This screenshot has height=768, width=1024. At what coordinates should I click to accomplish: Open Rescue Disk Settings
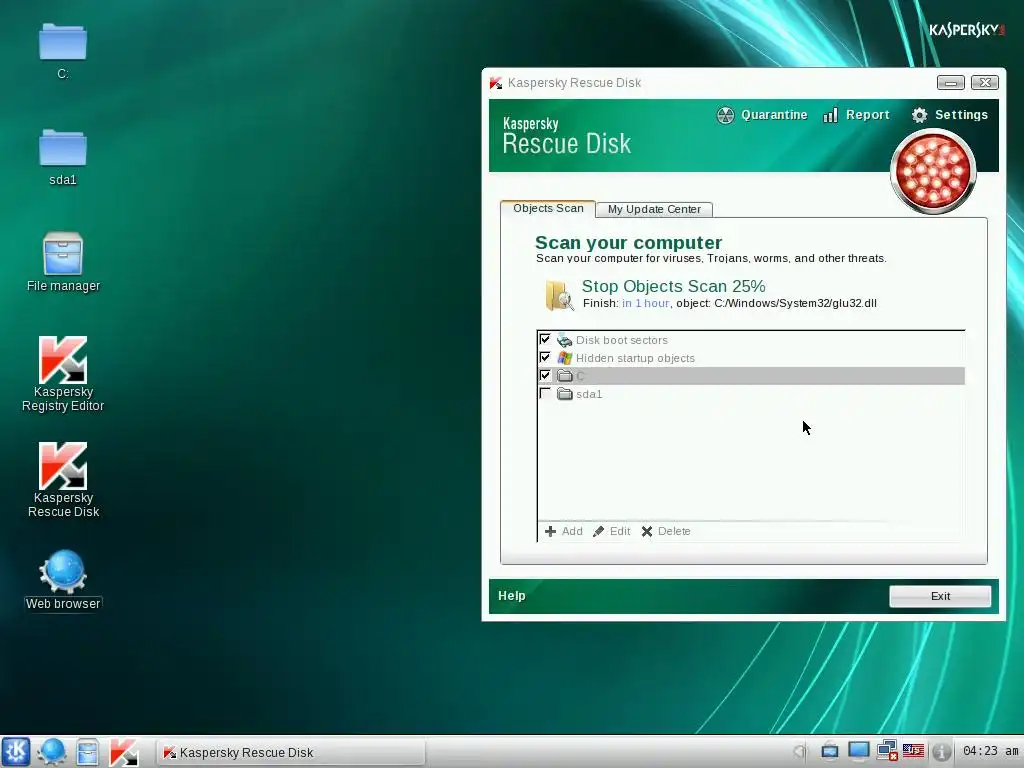[950, 115]
